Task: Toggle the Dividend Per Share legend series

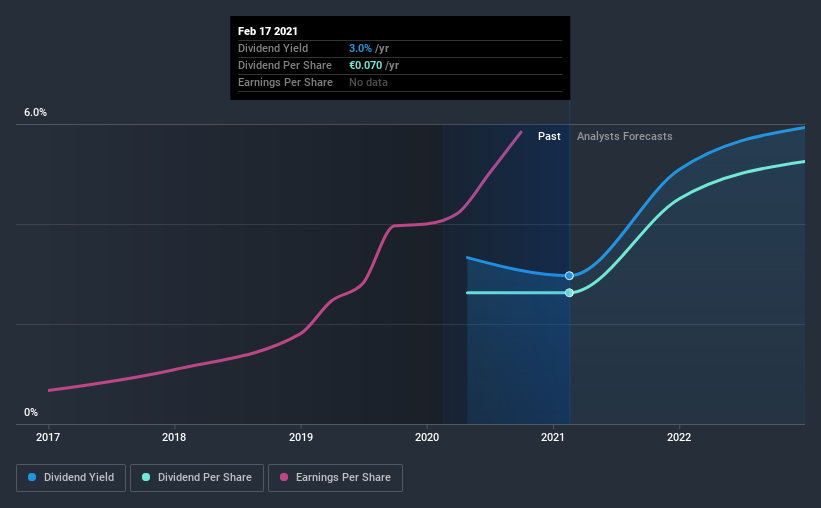Action: tap(197, 478)
